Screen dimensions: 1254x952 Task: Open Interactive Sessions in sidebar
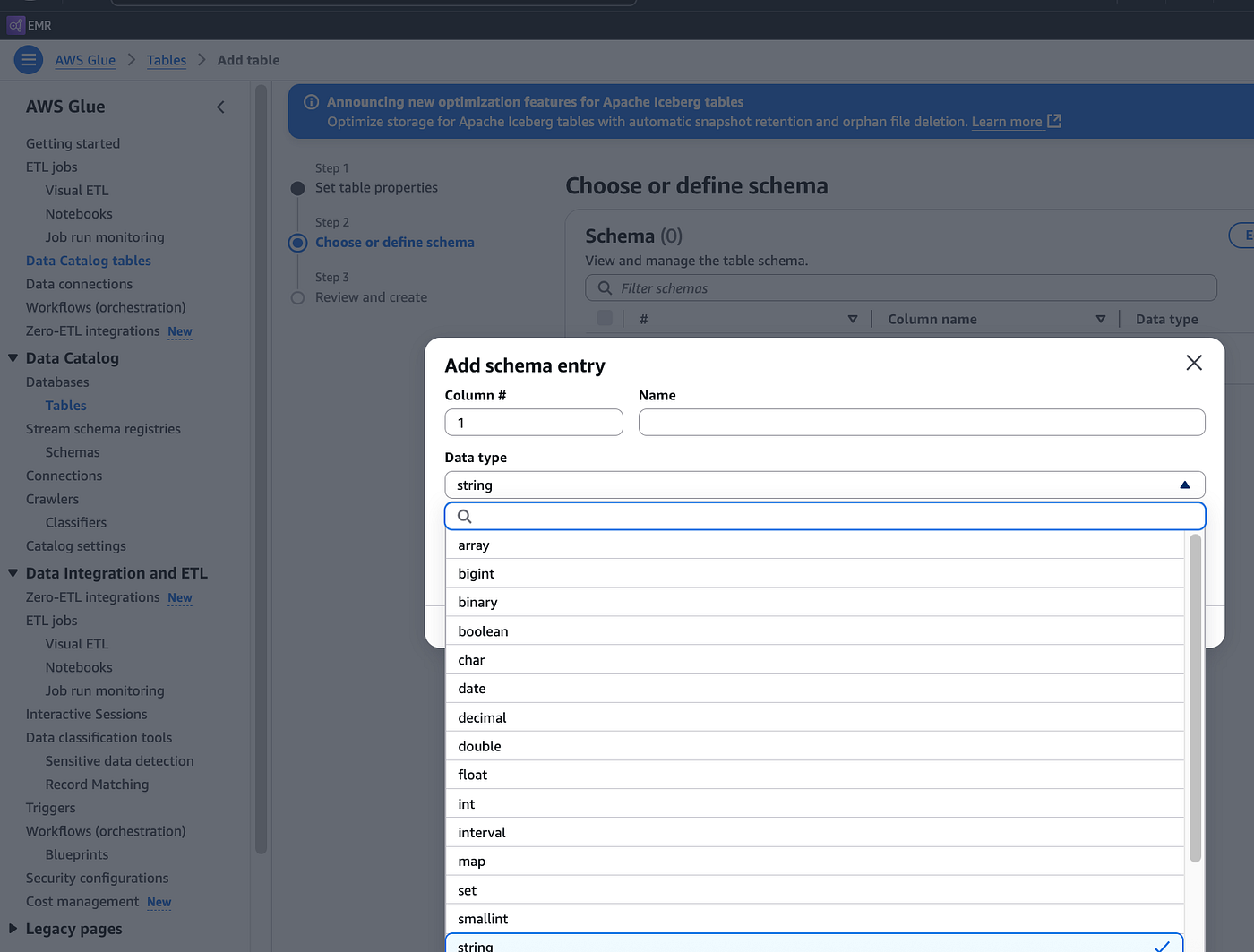pos(87,715)
